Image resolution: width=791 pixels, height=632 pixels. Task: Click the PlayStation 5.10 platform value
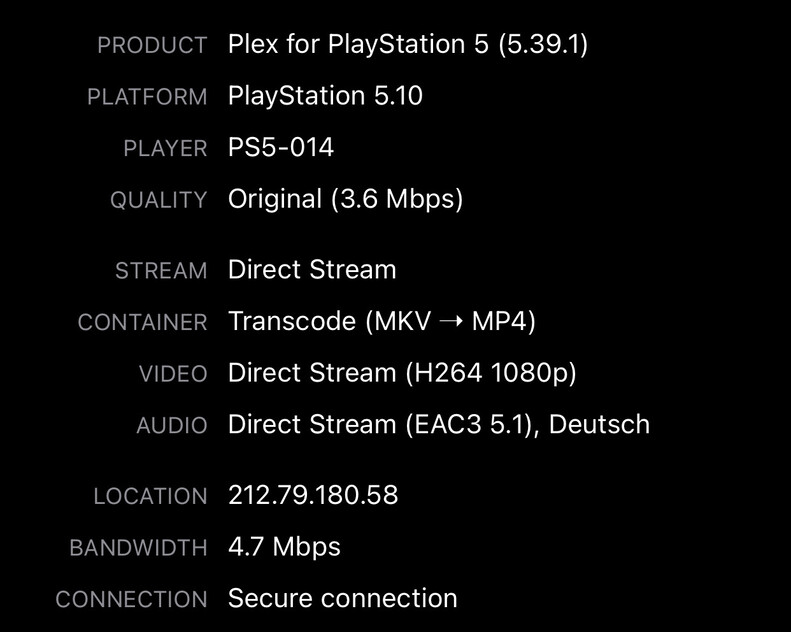click(x=325, y=96)
